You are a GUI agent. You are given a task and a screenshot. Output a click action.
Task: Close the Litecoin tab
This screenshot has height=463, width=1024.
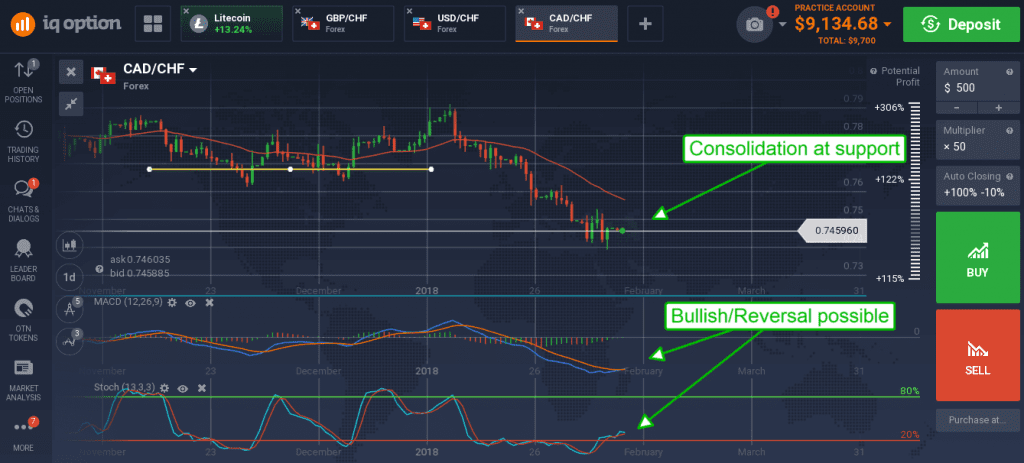(x=186, y=12)
